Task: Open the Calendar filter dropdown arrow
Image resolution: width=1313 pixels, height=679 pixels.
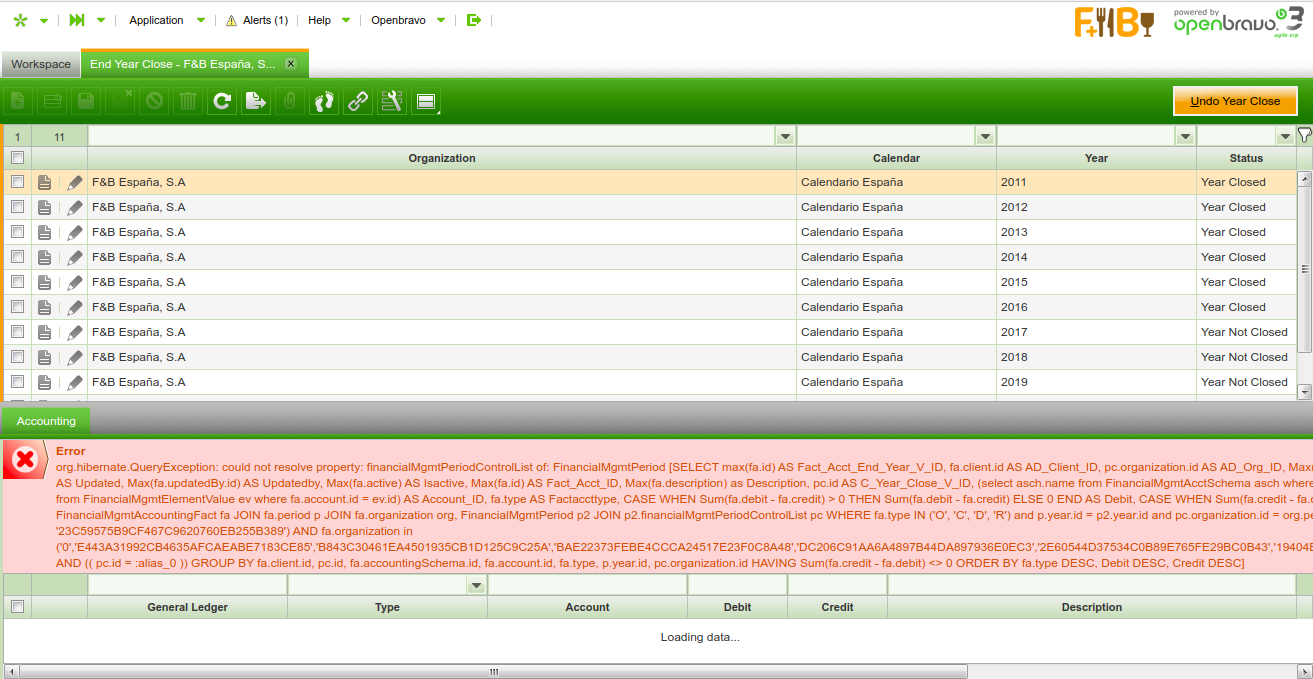Action: click(x=985, y=136)
